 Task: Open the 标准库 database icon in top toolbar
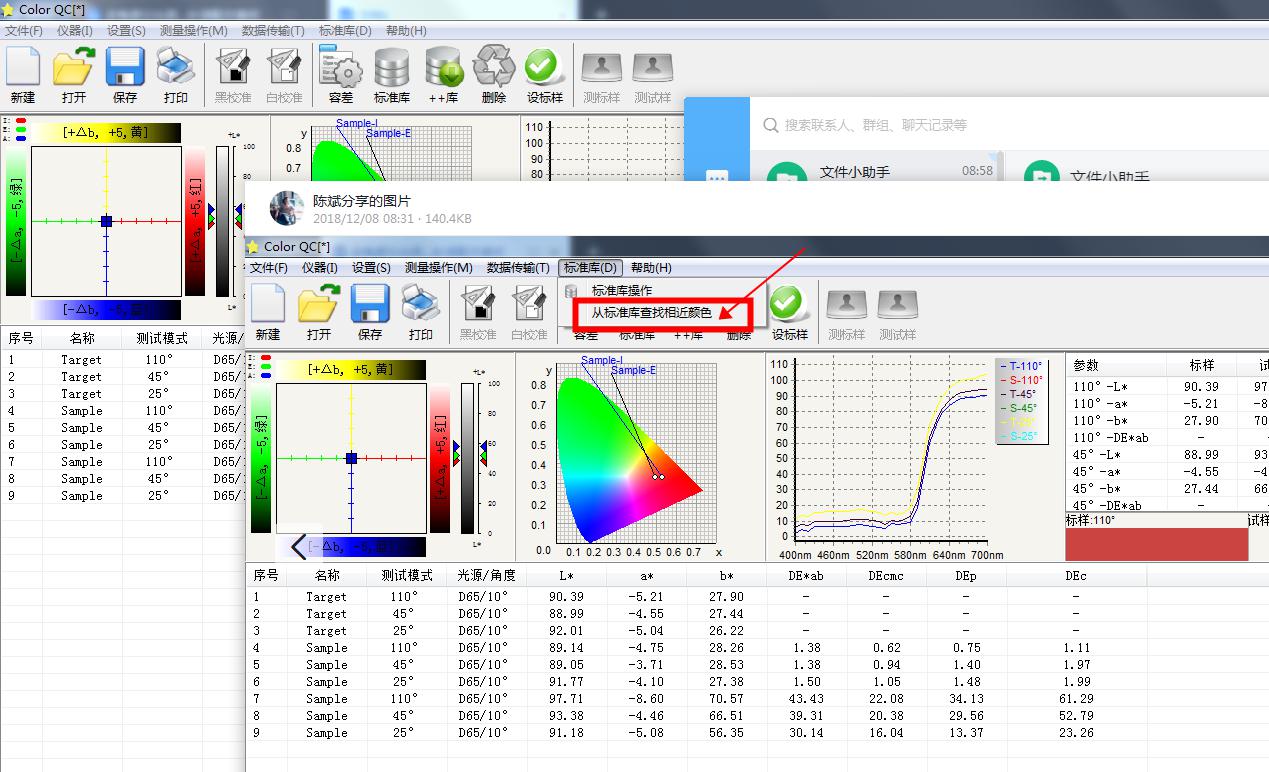pos(392,70)
